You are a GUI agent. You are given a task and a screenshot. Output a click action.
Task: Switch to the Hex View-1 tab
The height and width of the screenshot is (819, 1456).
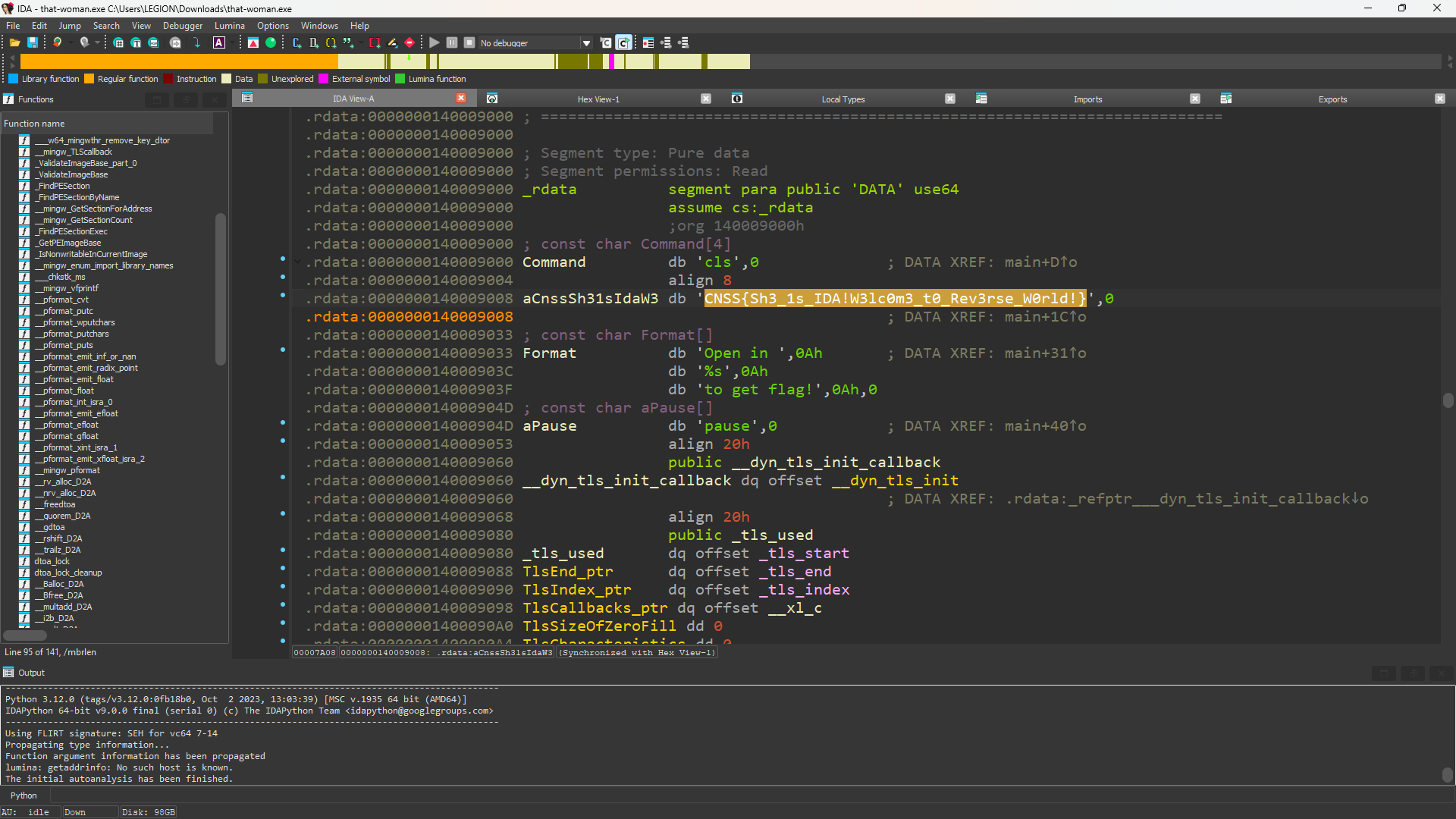(598, 99)
